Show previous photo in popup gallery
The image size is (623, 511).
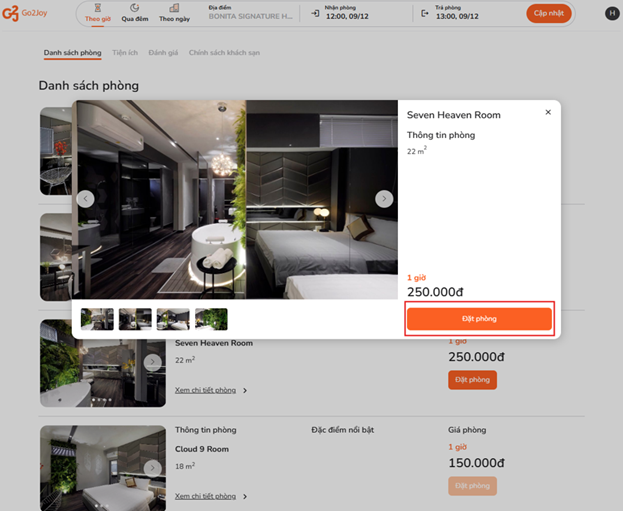85,199
